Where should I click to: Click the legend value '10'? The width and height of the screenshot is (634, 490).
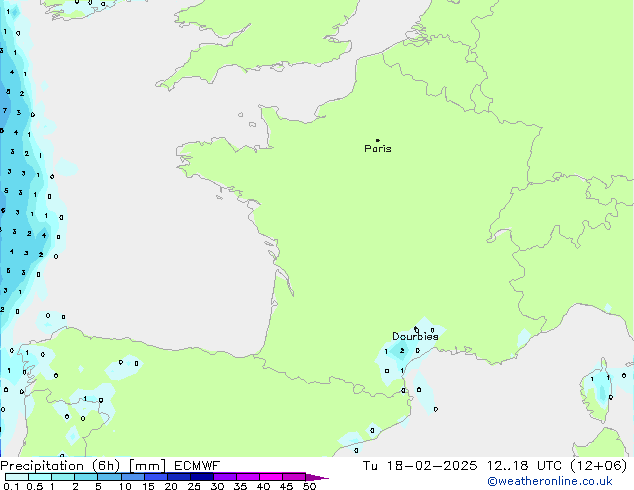click(125, 486)
